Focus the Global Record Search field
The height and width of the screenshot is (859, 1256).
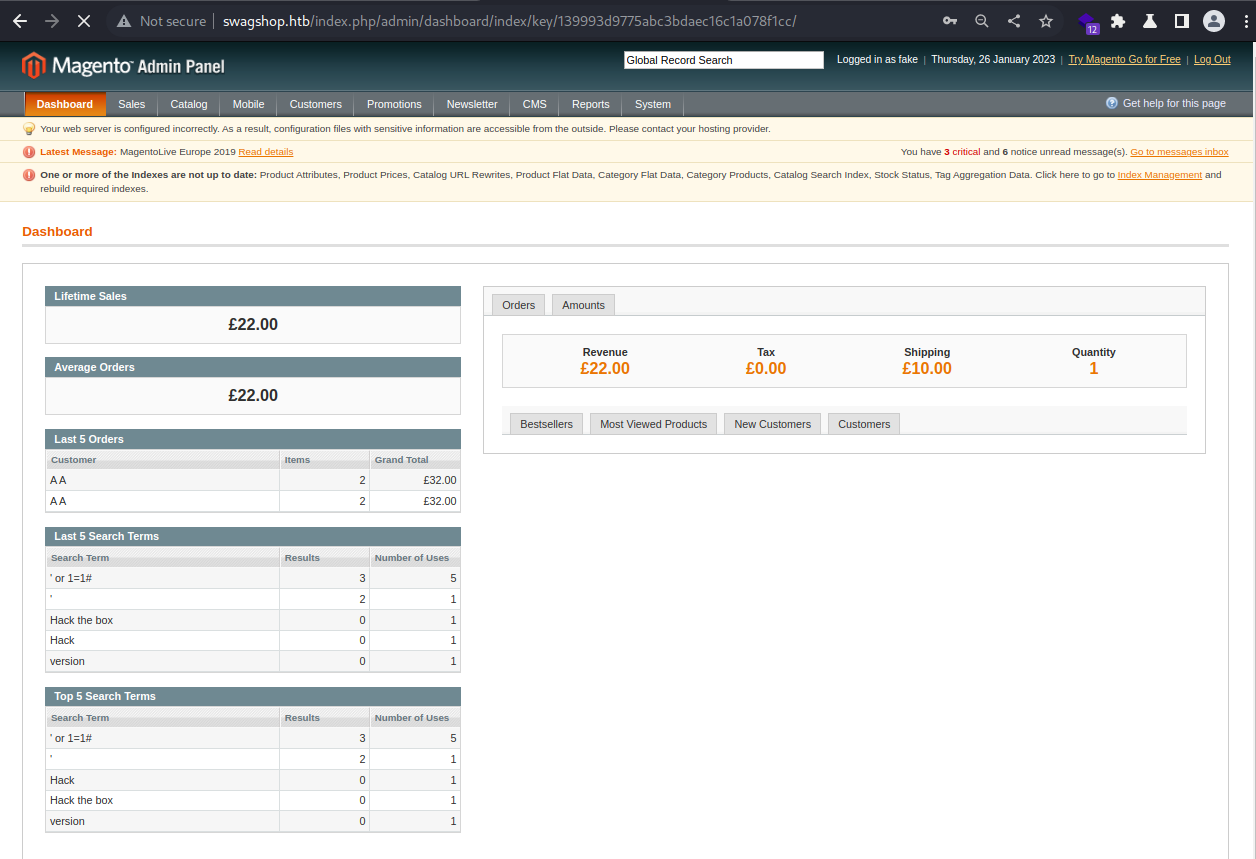724,60
